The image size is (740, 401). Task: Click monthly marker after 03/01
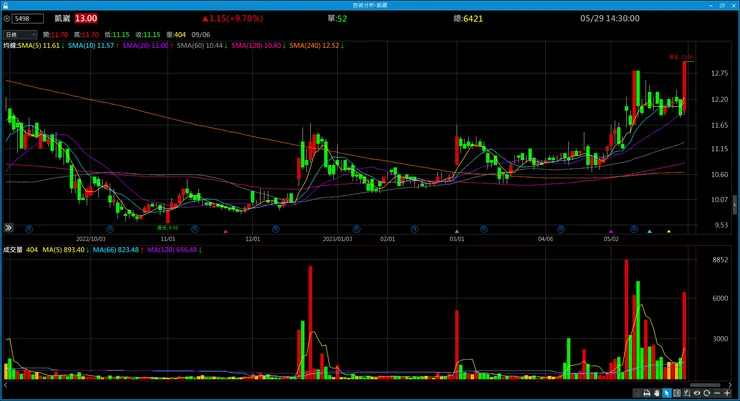tap(484, 229)
